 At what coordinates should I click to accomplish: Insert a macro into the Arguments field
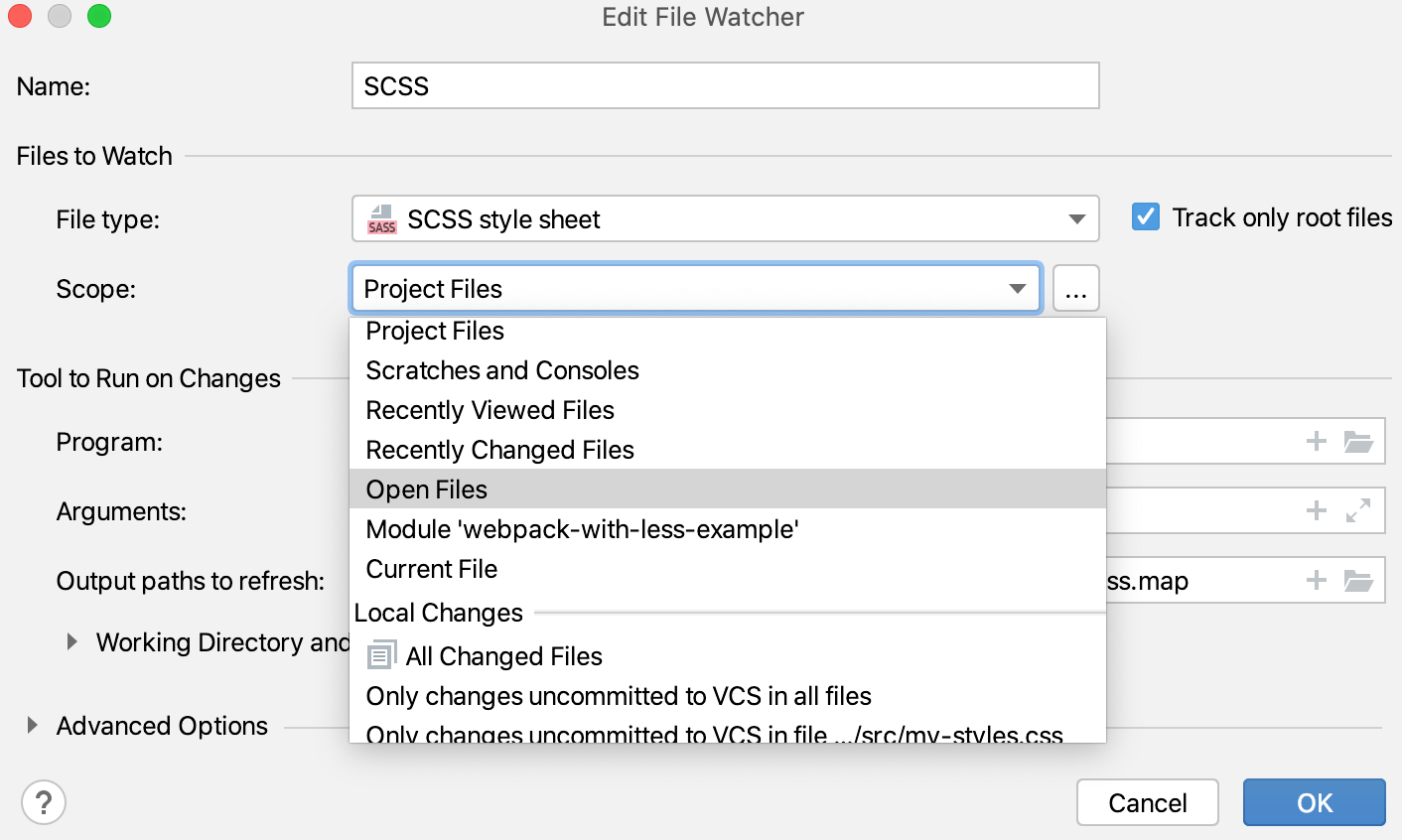(1316, 510)
